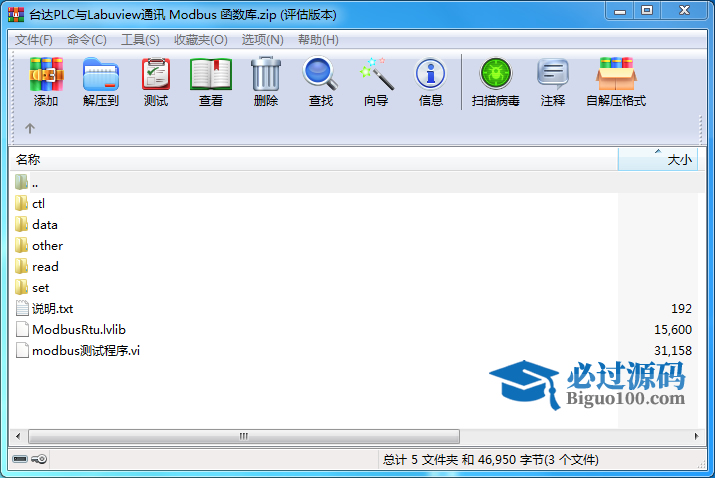Viewport: 715px width, 478px height.
Task: Click the ctl folder icon
Action: (21, 203)
